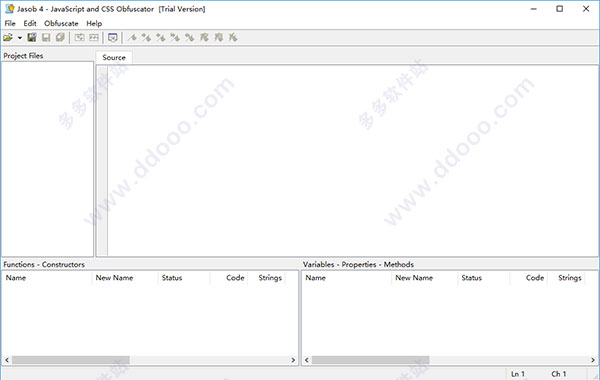600x380 pixels.
Task: Click the first obfuscate wand icon
Action: [132, 38]
